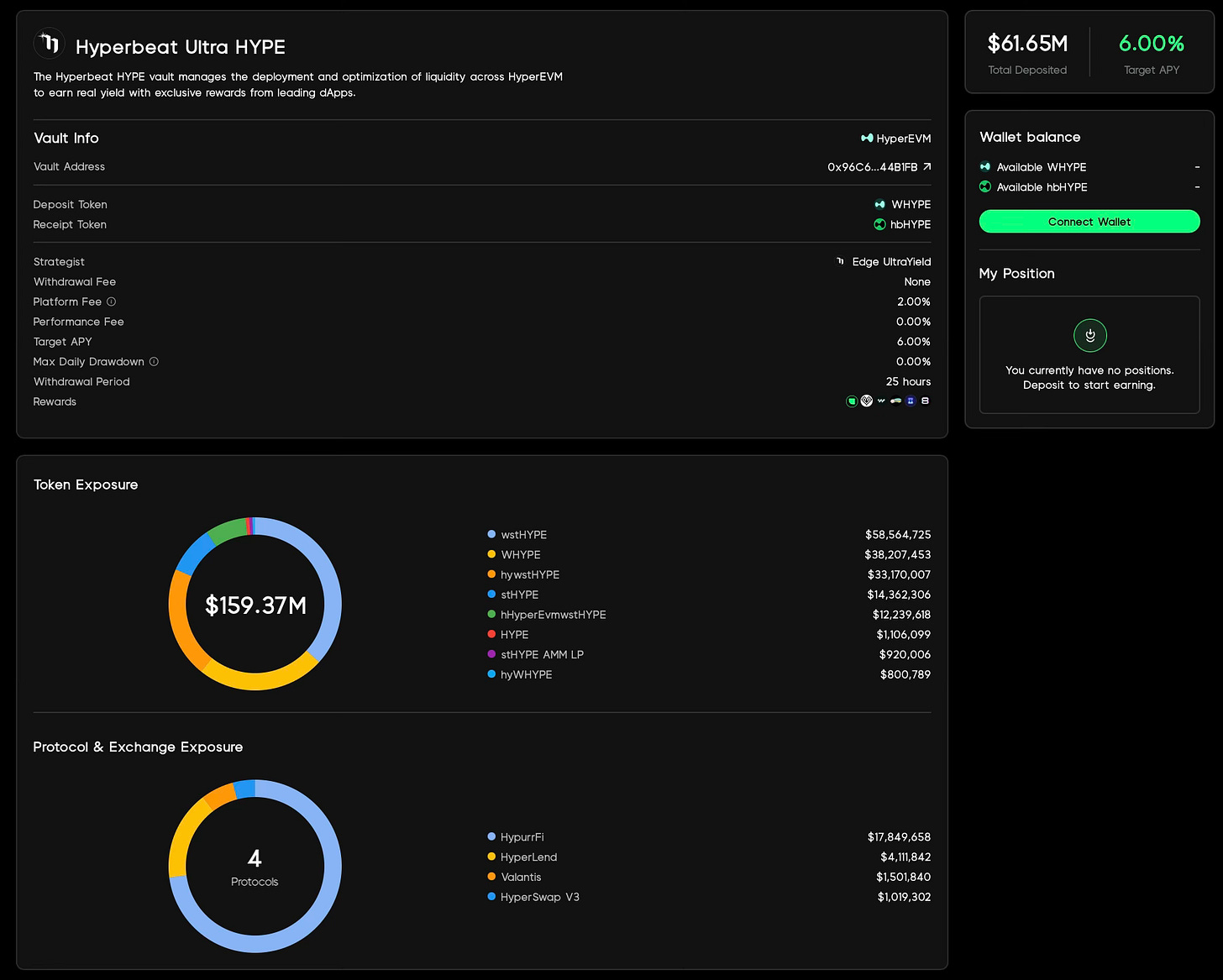Click the HyperEVM network icon

tap(867, 138)
